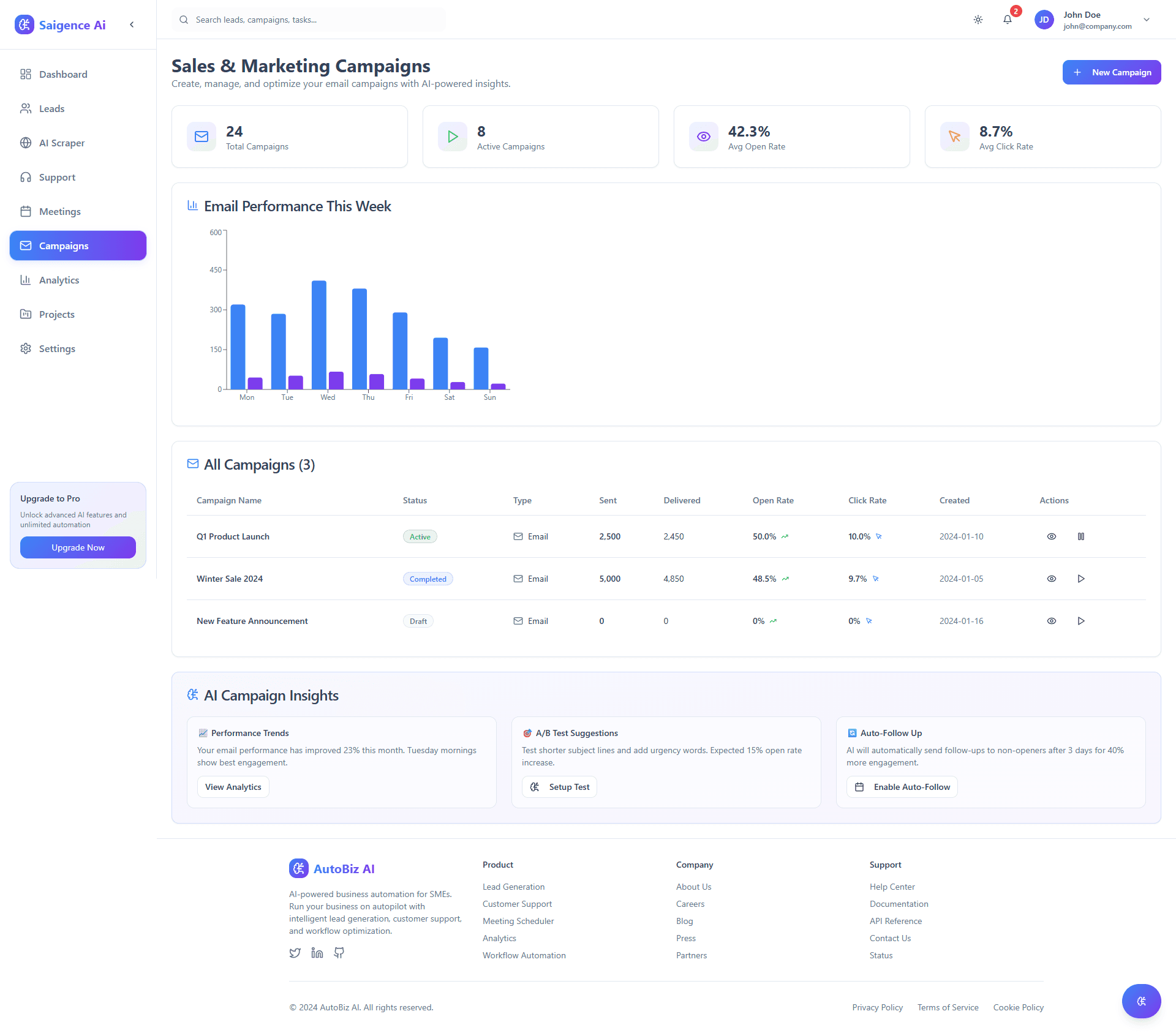Click Enable Auto-Follow button

[902, 787]
